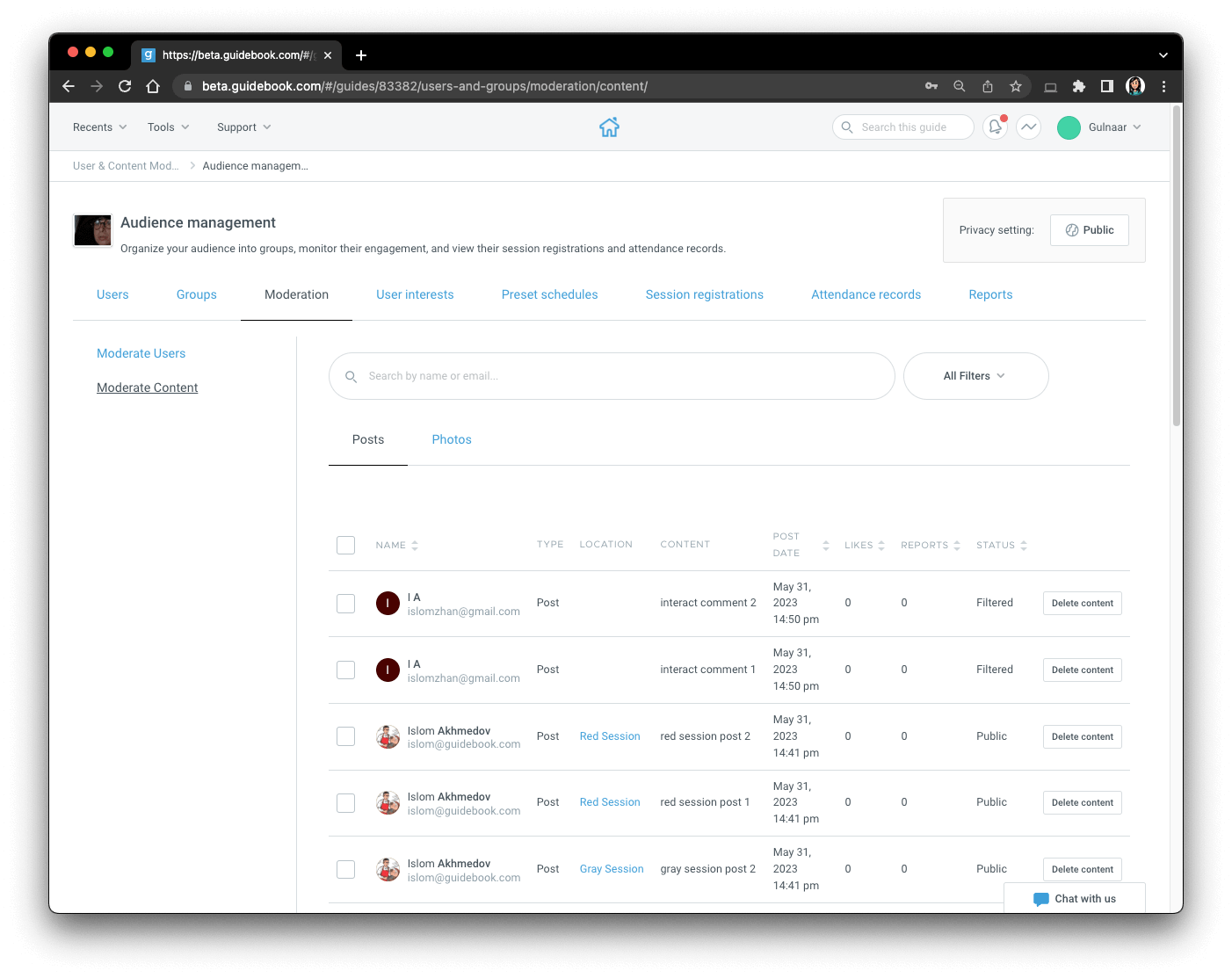Click the home icon in the top navigation

tap(609, 127)
